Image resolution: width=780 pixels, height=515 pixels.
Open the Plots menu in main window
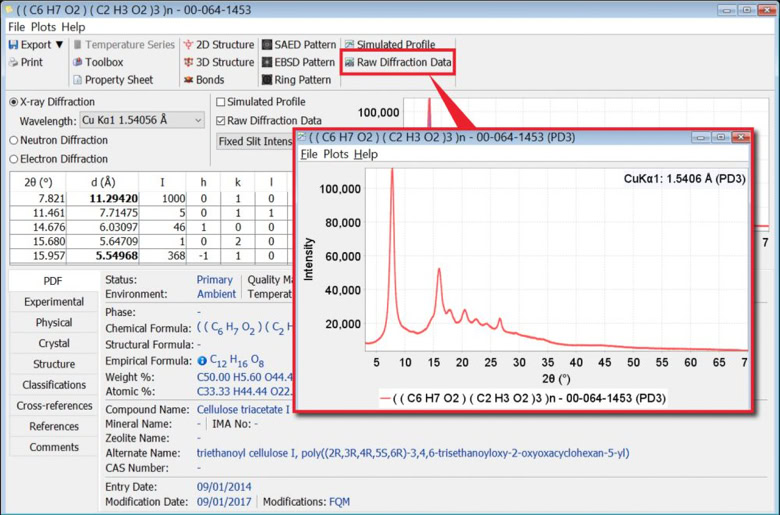point(43,27)
